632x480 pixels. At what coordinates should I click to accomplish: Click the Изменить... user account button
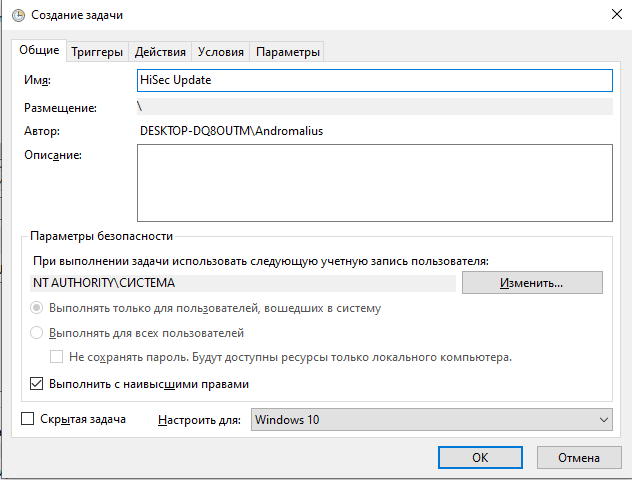532,283
